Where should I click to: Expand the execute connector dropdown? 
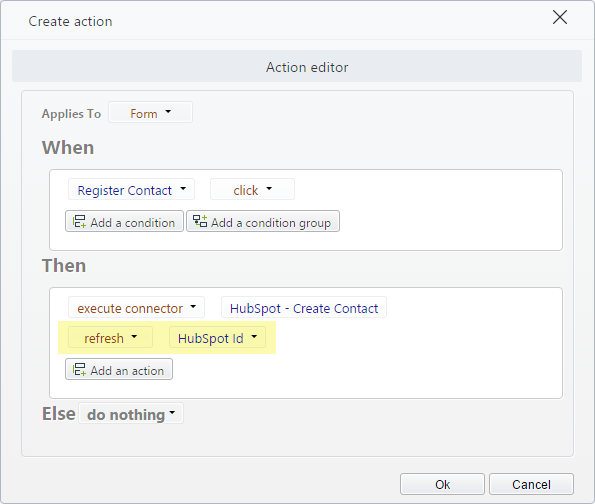136,307
